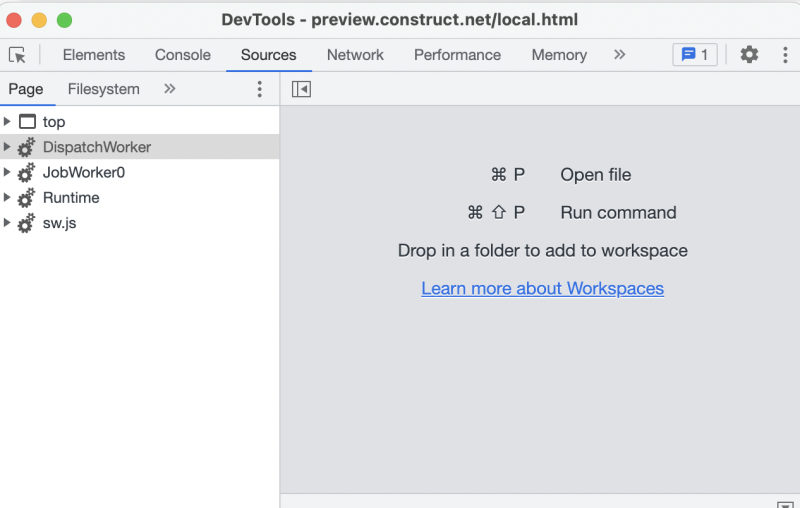This screenshot has height=508, width=800.
Task: Expand the Runtime worker node
Action: coord(7,197)
